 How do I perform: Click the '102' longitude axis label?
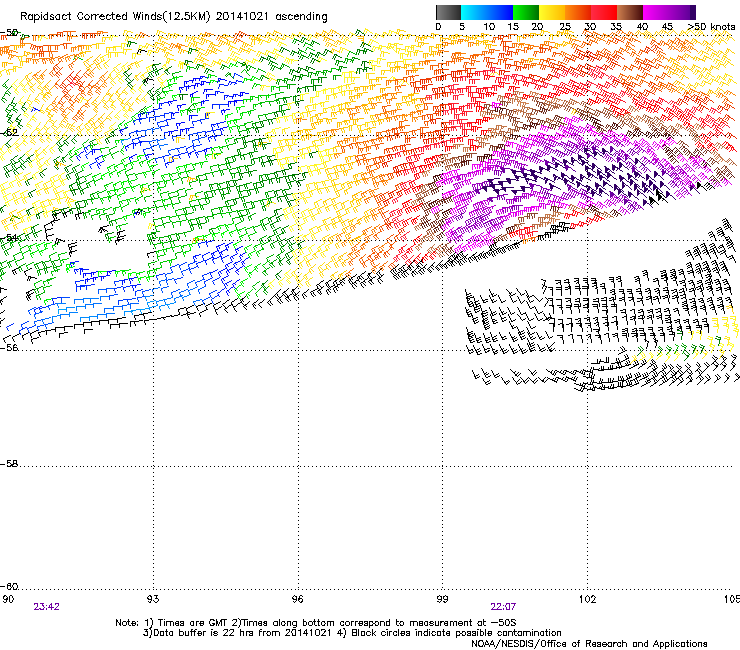coord(587,599)
